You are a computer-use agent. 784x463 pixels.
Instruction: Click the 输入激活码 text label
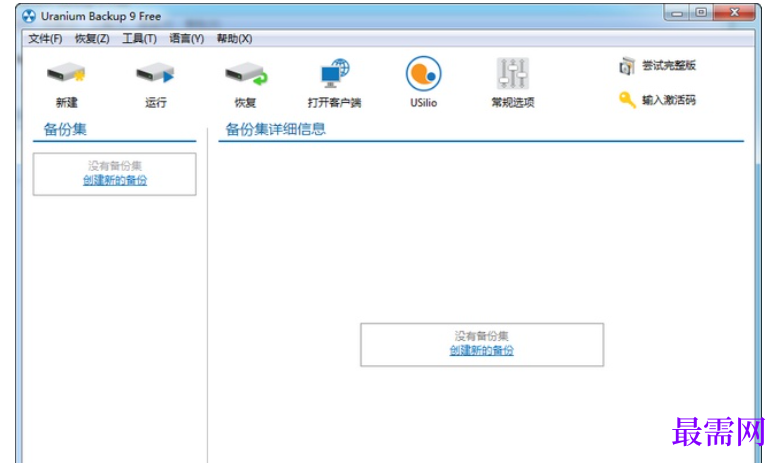pos(669,100)
